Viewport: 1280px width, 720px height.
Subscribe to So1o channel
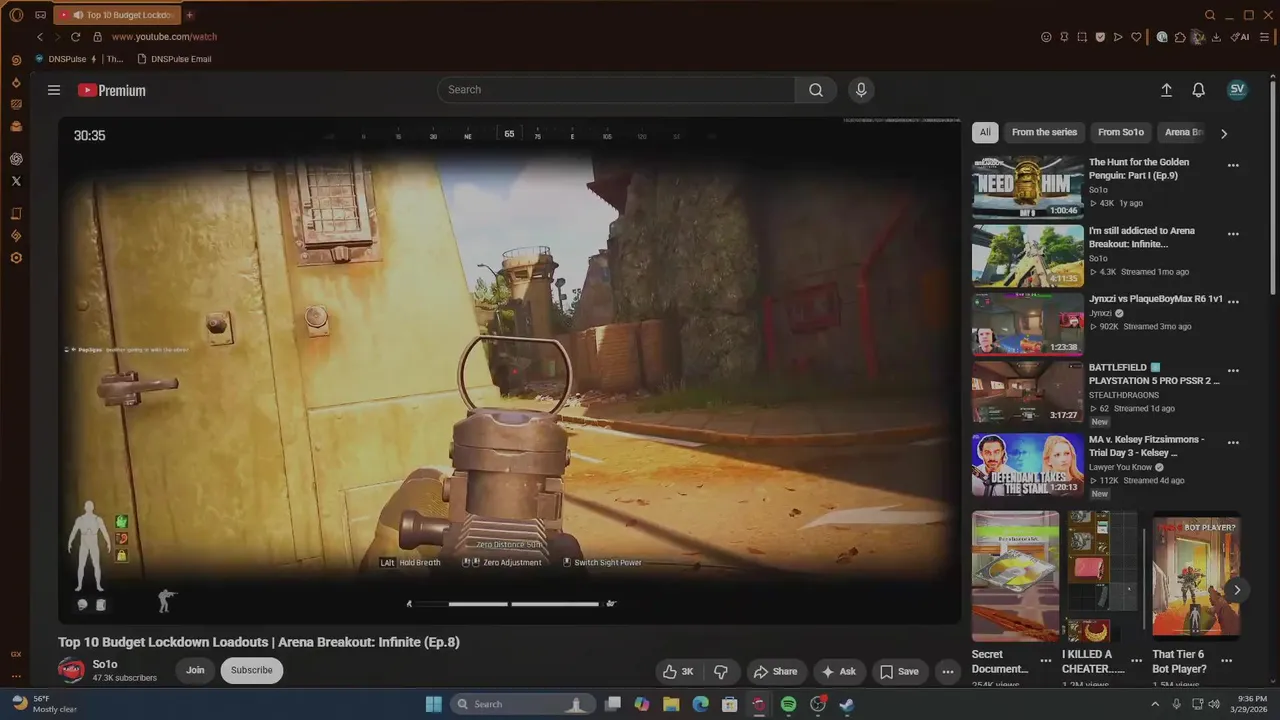tap(252, 670)
